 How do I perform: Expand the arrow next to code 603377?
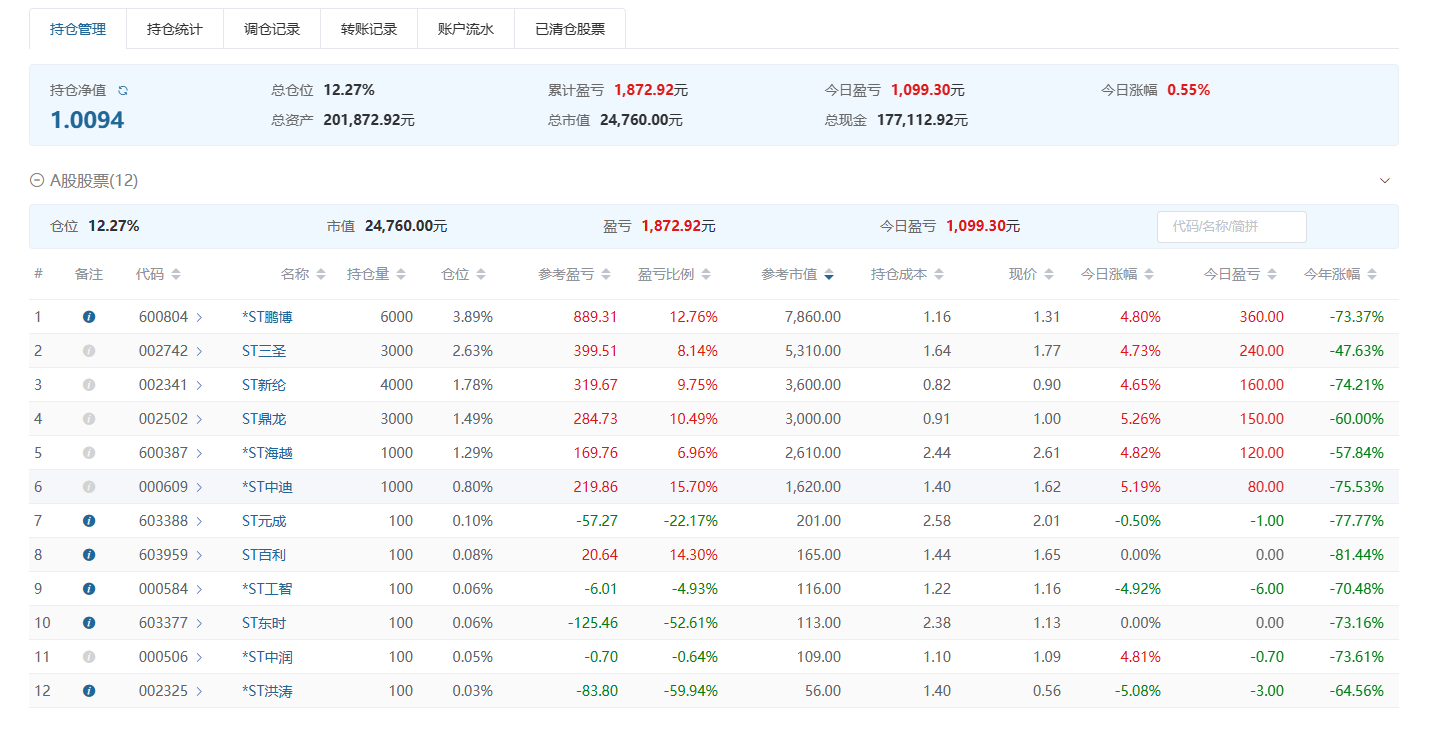199,623
